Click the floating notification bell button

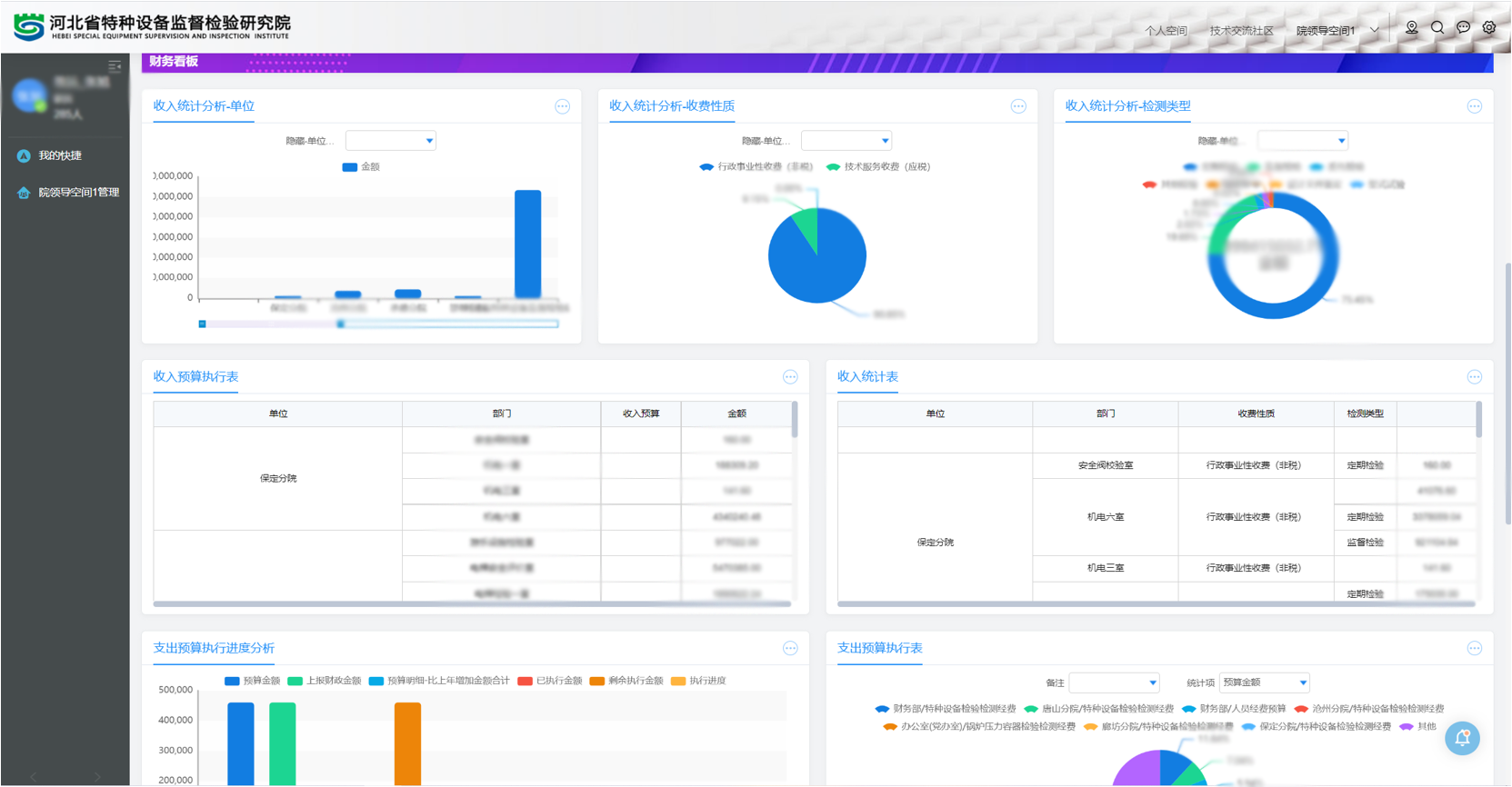point(1462,738)
